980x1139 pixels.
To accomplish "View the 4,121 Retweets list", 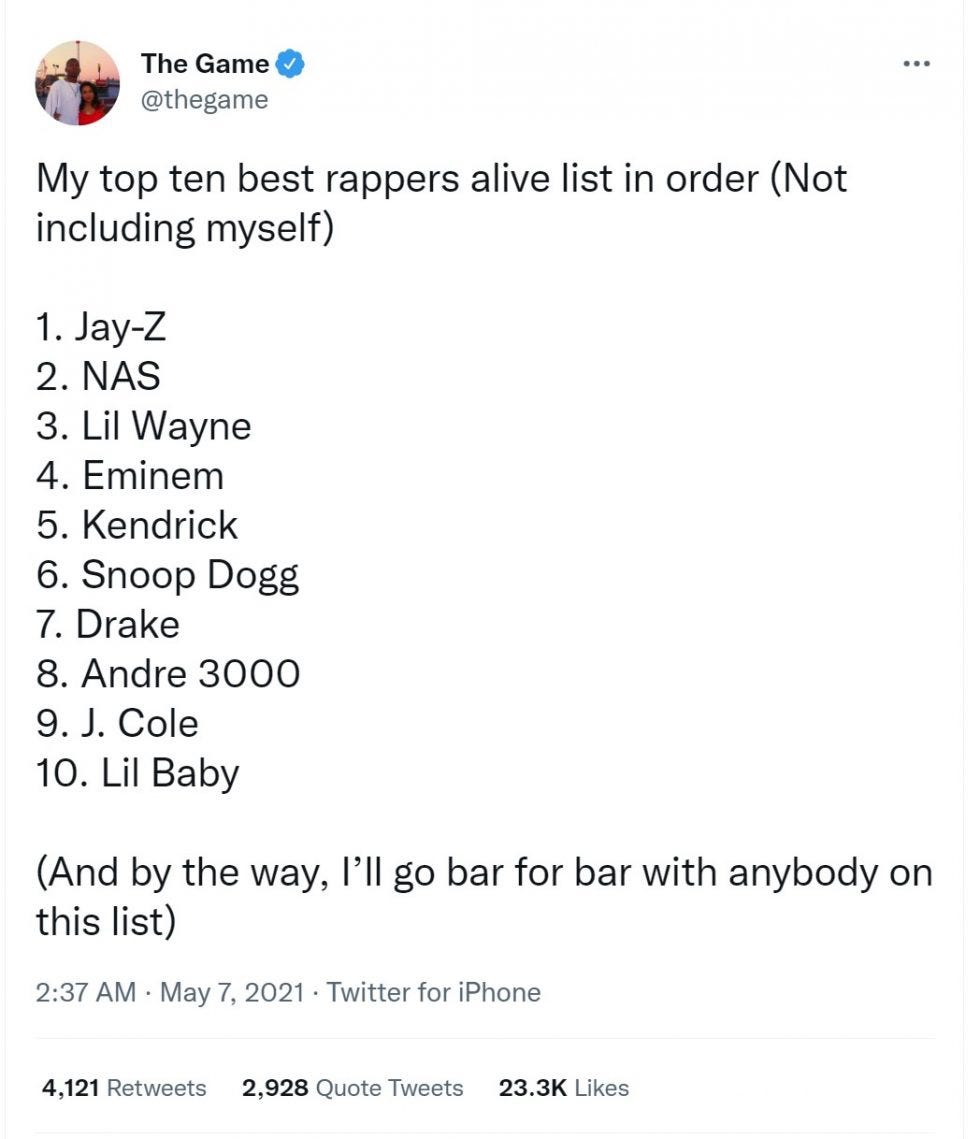I will 123,1087.
